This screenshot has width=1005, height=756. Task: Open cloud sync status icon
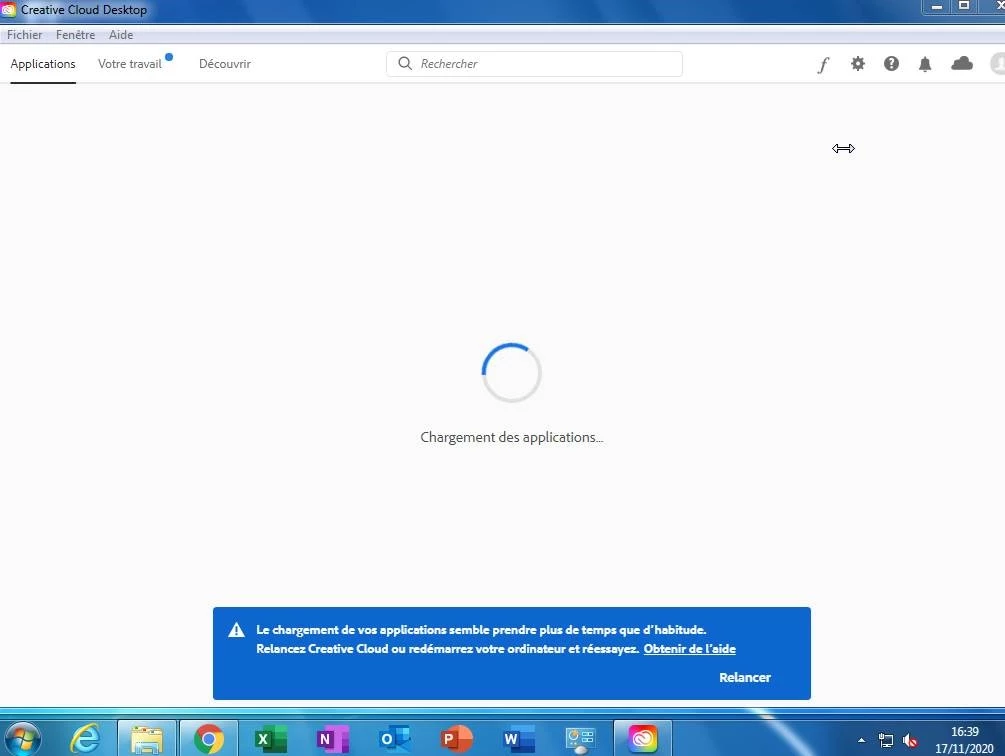point(961,63)
